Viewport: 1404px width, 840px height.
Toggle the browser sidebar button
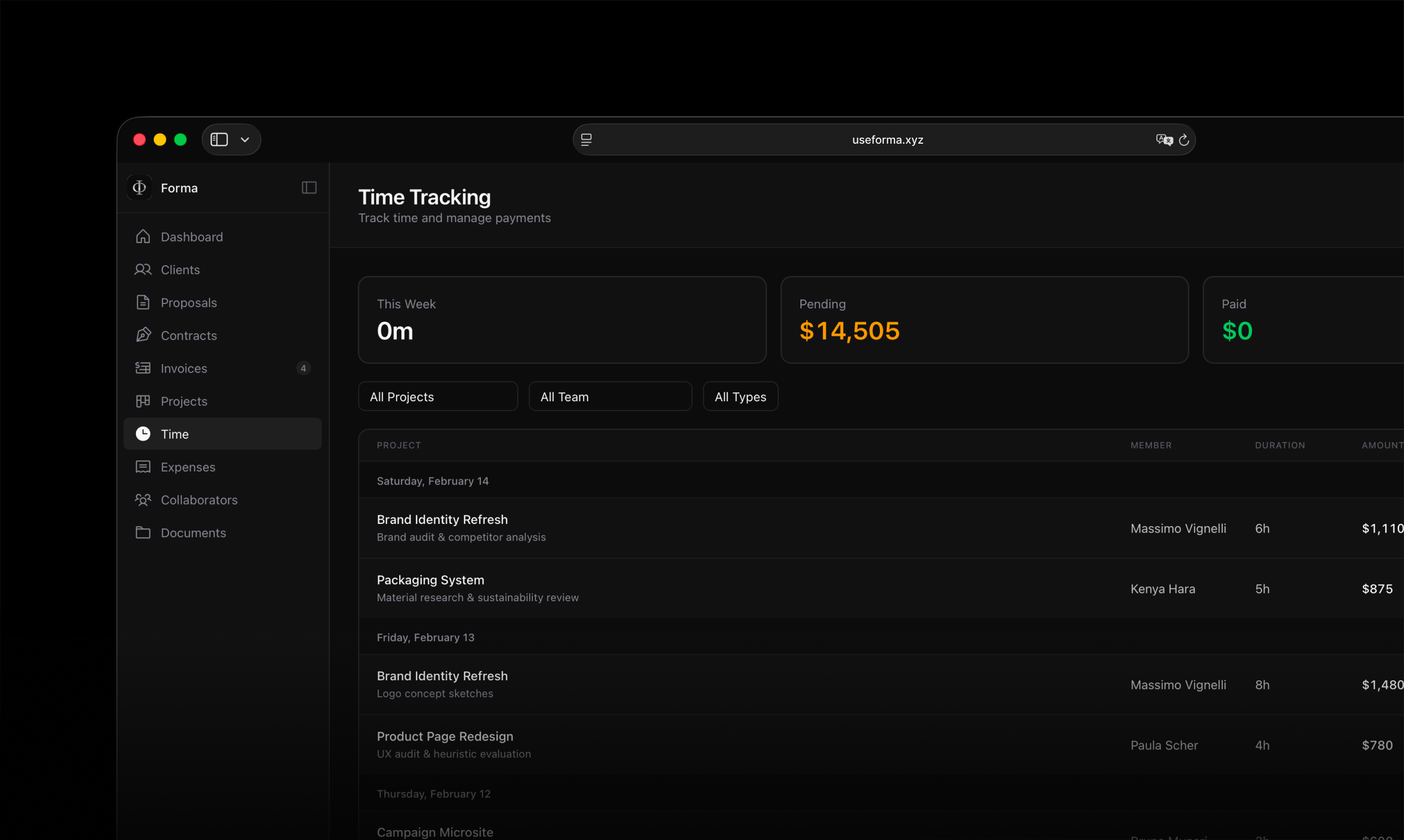pos(219,139)
